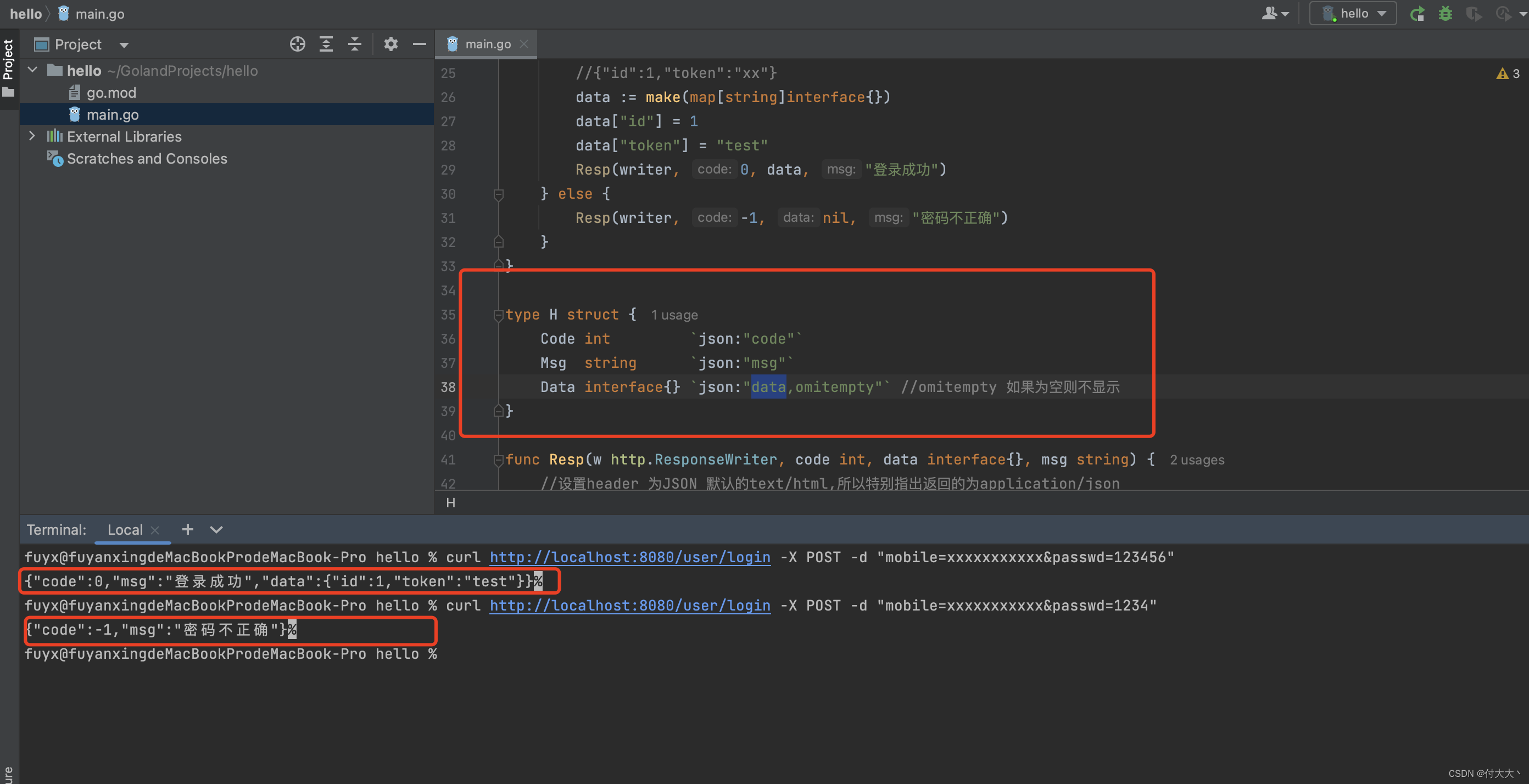Select go.mod in the project tree
This screenshot has height=784, width=1529.
111,93
